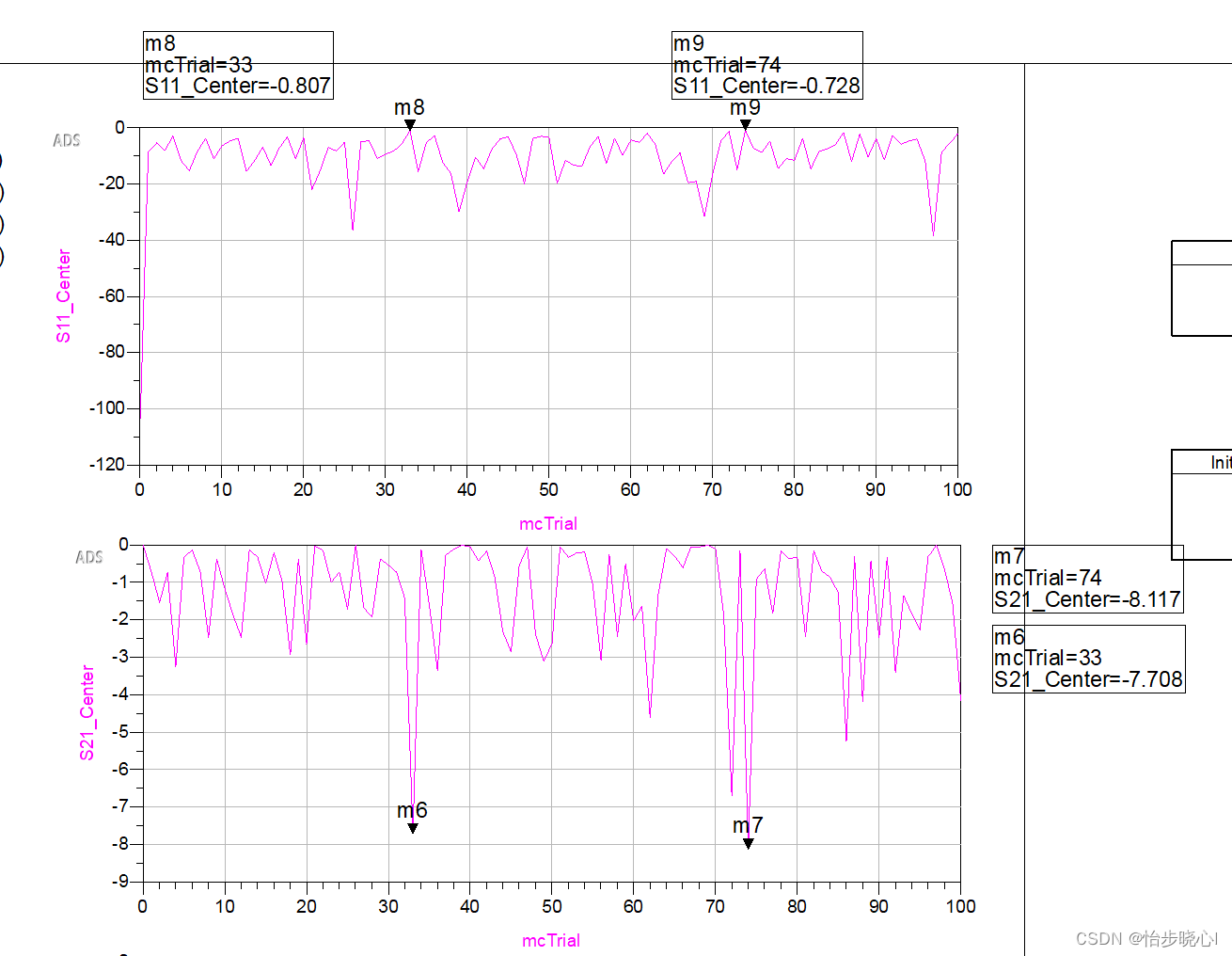Click the -120 y-axis tick on the S11 plot
1232x956 pixels.
[107, 464]
